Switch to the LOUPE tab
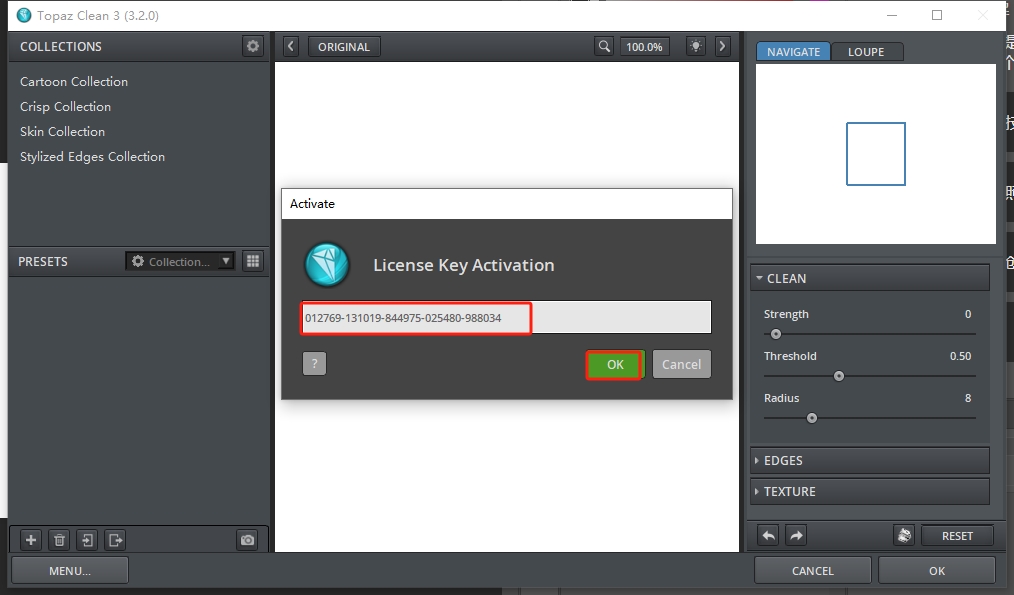1014x595 pixels. coord(865,52)
